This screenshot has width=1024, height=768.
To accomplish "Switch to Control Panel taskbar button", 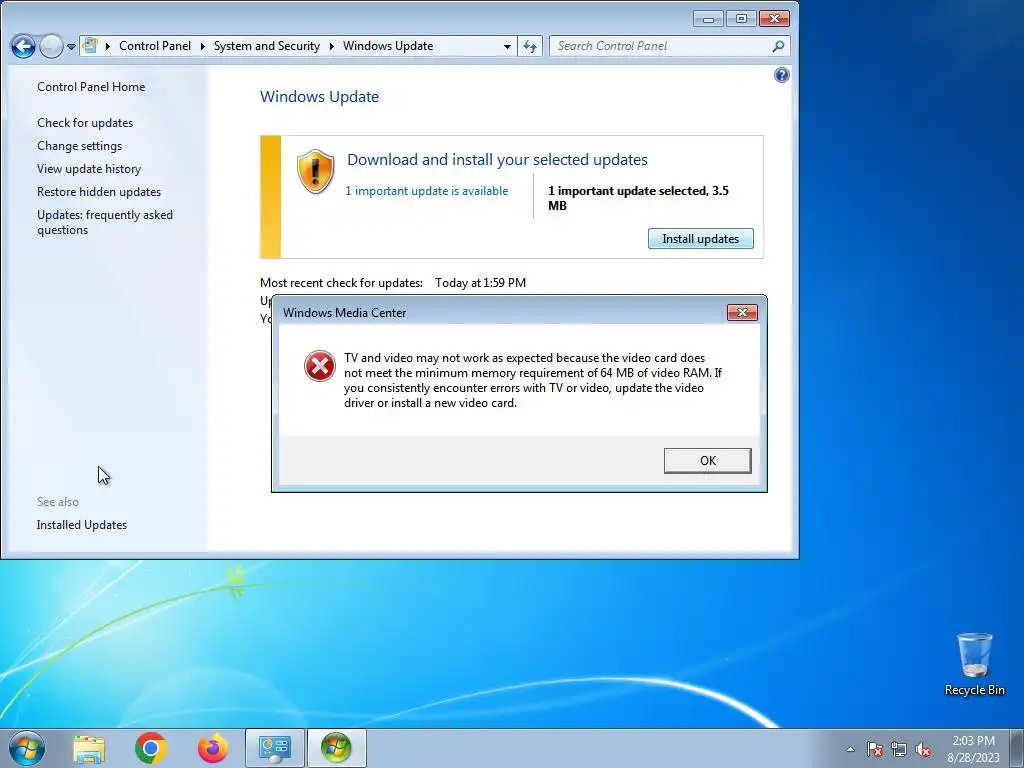I will click(x=274, y=748).
